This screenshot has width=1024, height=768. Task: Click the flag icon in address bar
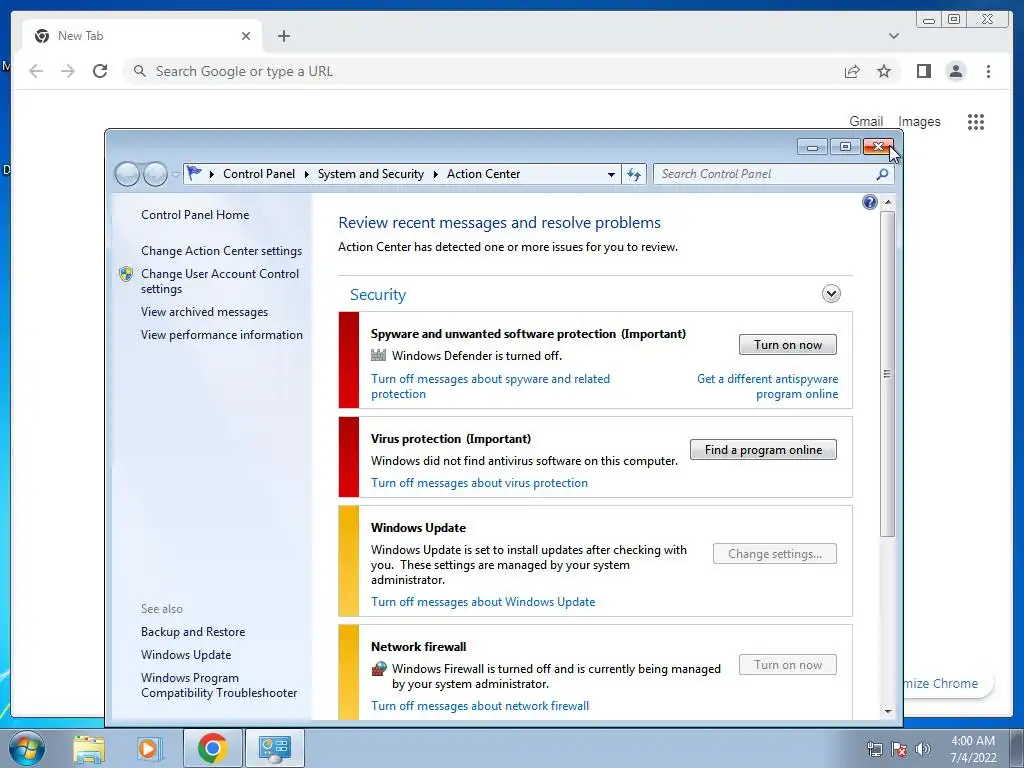[194, 173]
